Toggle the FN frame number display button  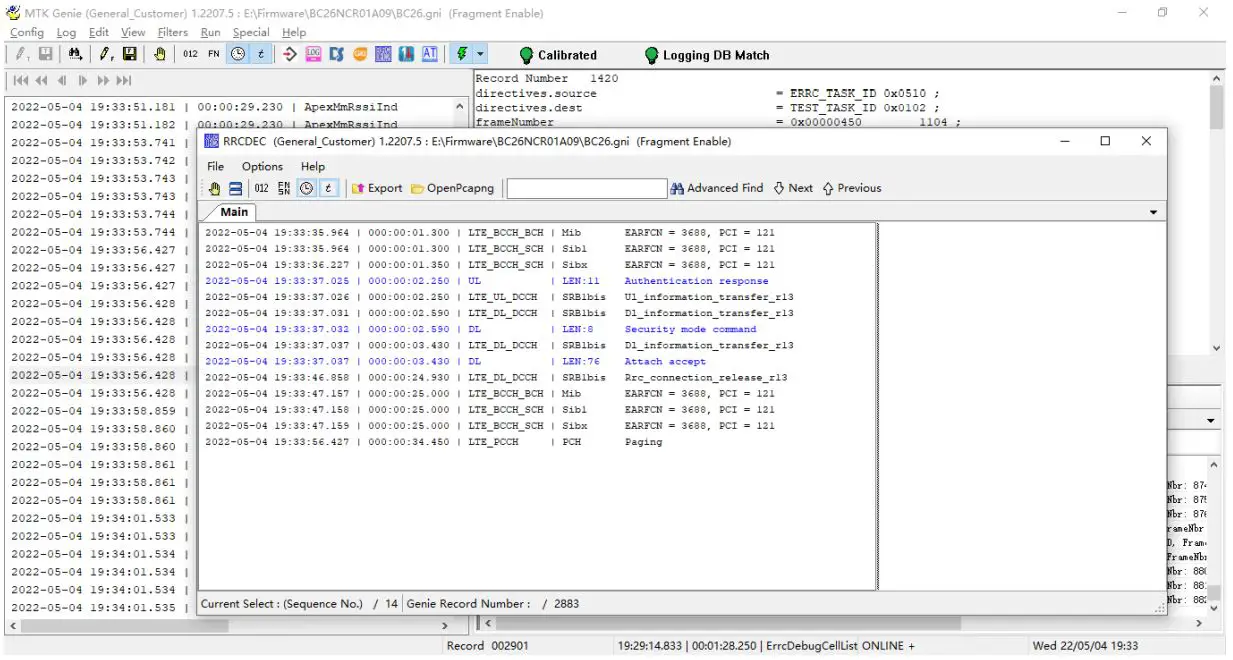click(x=214, y=54)
